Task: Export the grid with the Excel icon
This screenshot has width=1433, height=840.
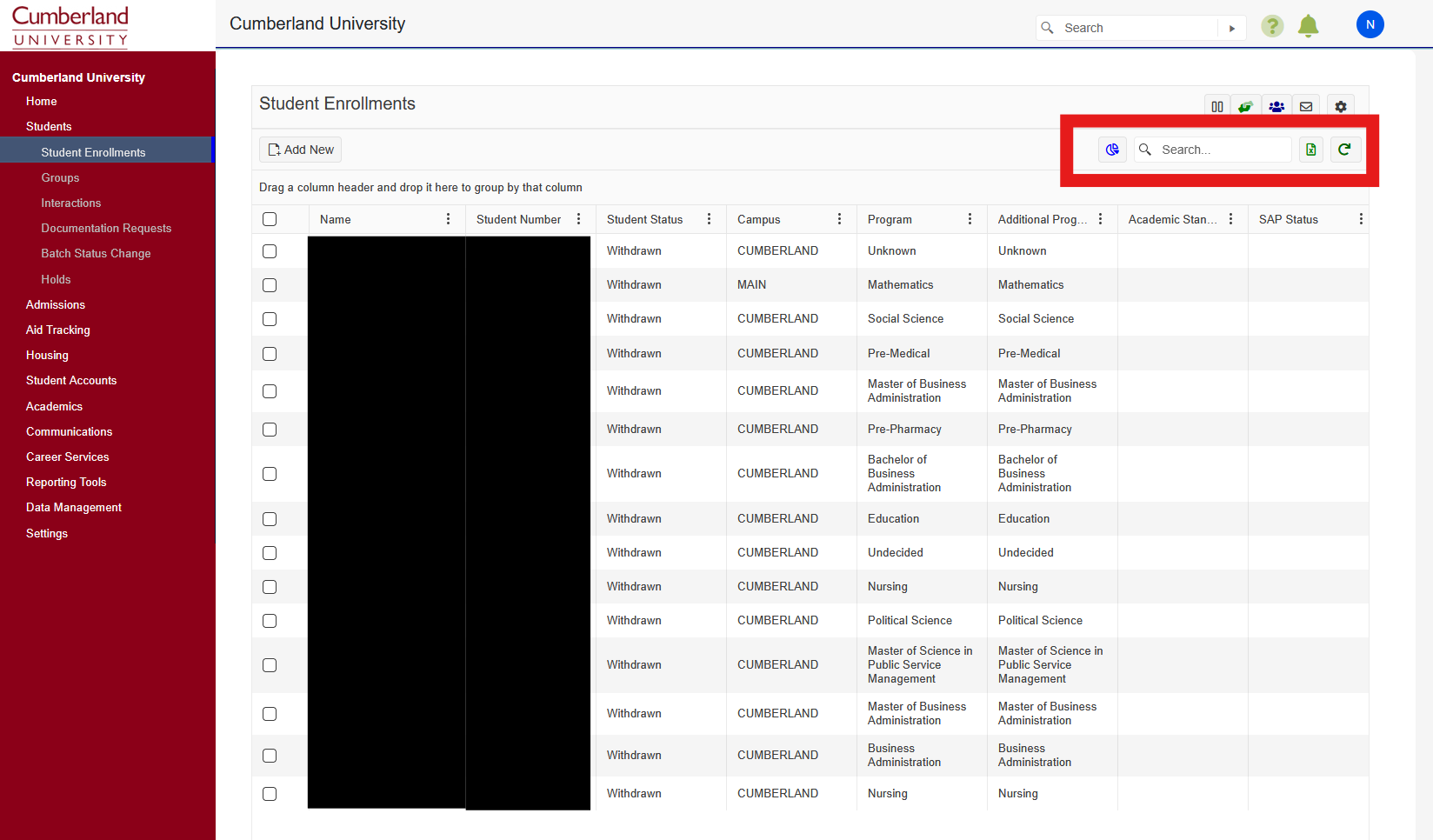Action: tap(1311, 150)
